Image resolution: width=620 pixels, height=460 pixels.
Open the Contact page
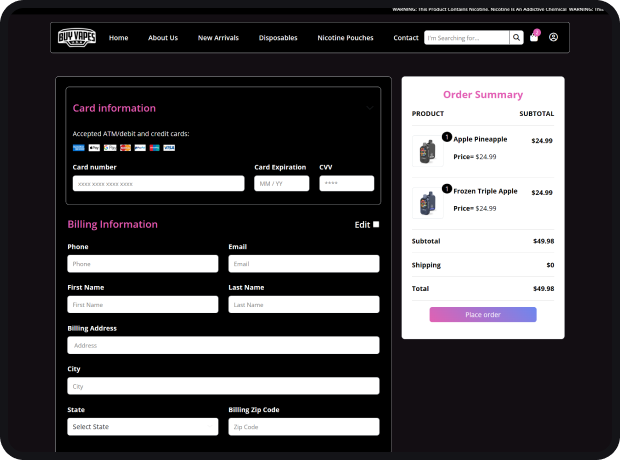click(x=406, y=38)
